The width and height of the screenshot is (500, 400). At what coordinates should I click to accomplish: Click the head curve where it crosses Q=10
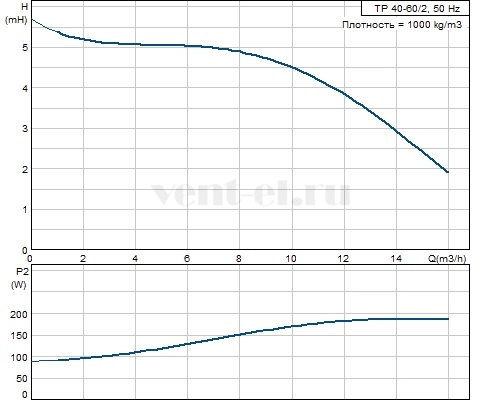click(292, 67)
